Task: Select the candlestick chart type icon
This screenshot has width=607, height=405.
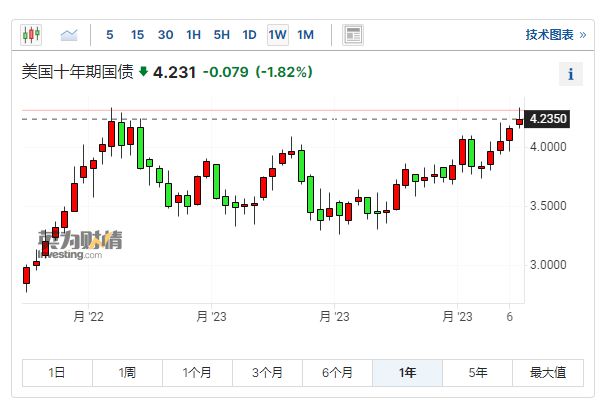Action: click(31, 35)
